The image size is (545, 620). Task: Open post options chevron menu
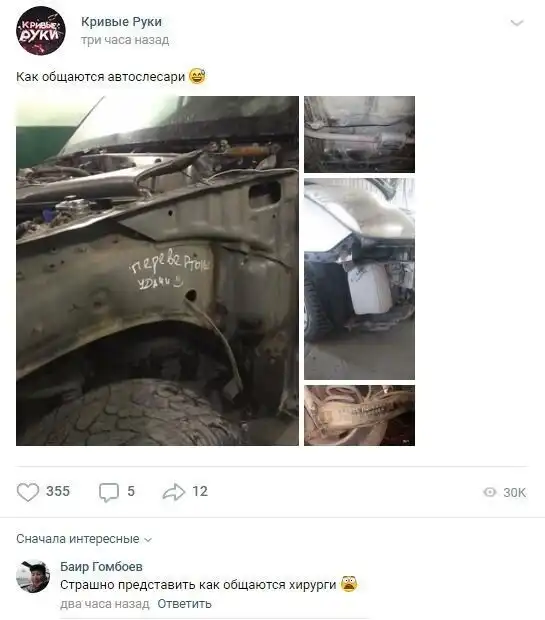coord(517,23)
